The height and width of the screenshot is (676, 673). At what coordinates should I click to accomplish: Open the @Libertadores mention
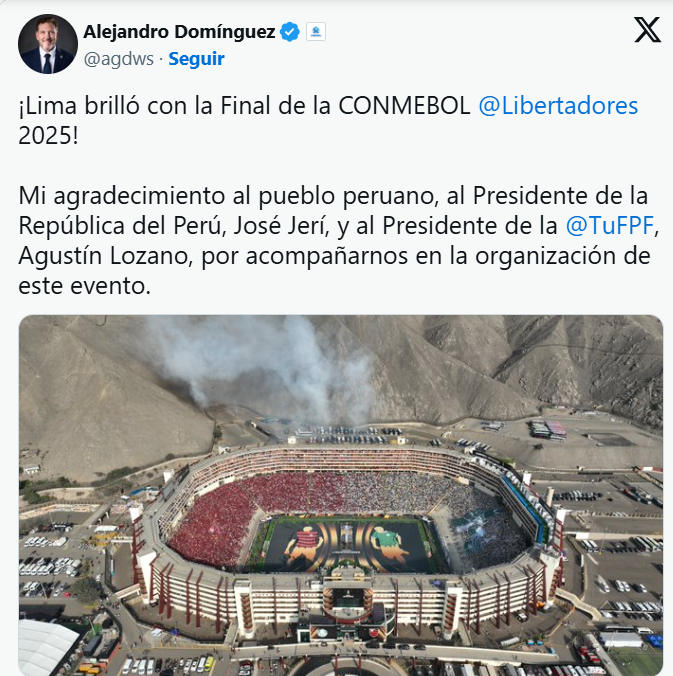pyautogui.click(x=558, y=106)
